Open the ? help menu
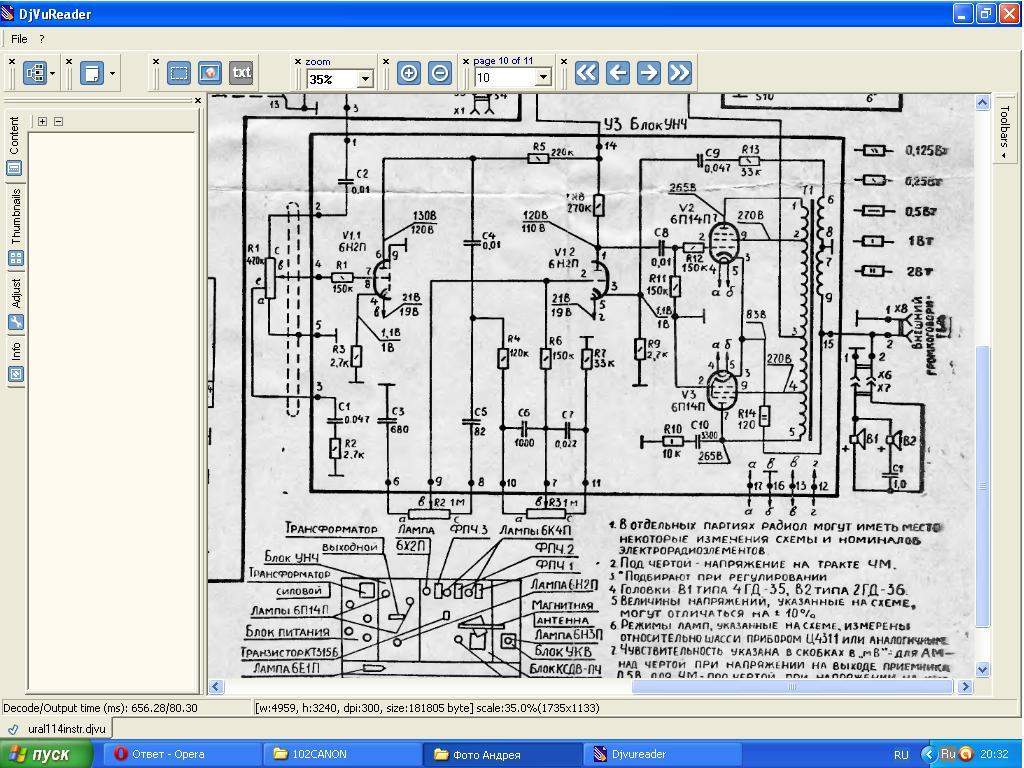Viewport: 1024px width, 768px height. coord(41,39)
